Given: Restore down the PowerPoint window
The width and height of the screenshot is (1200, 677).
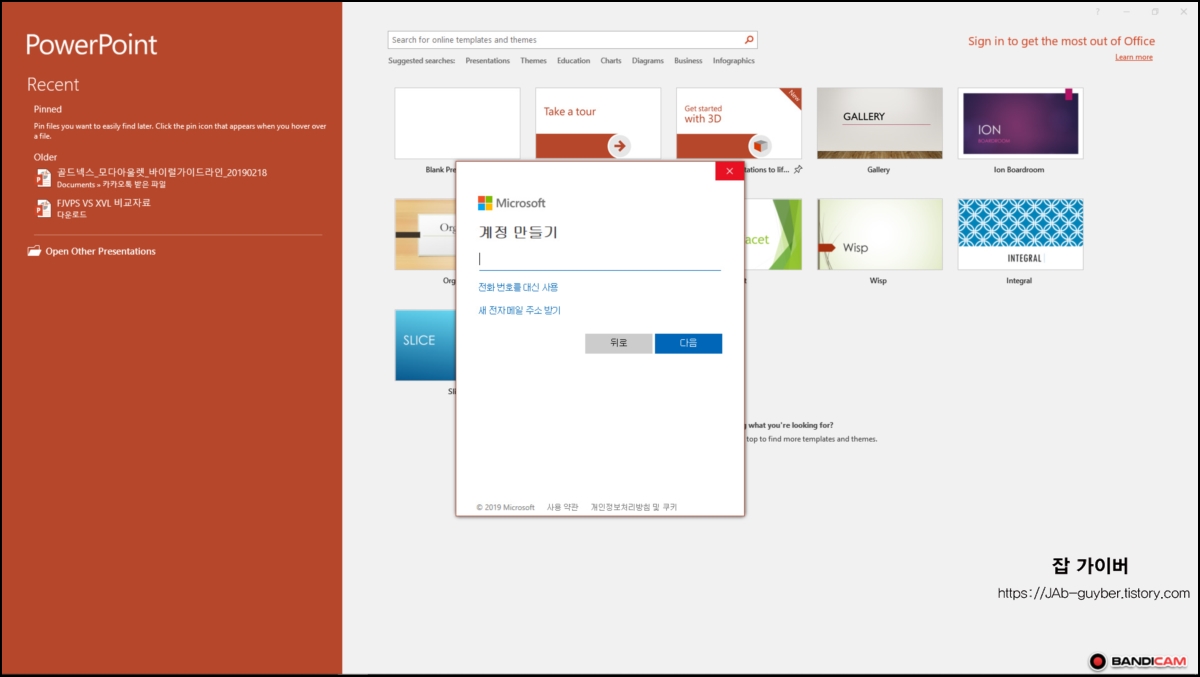Looking at the screenshot, I should pos(1155,12).
